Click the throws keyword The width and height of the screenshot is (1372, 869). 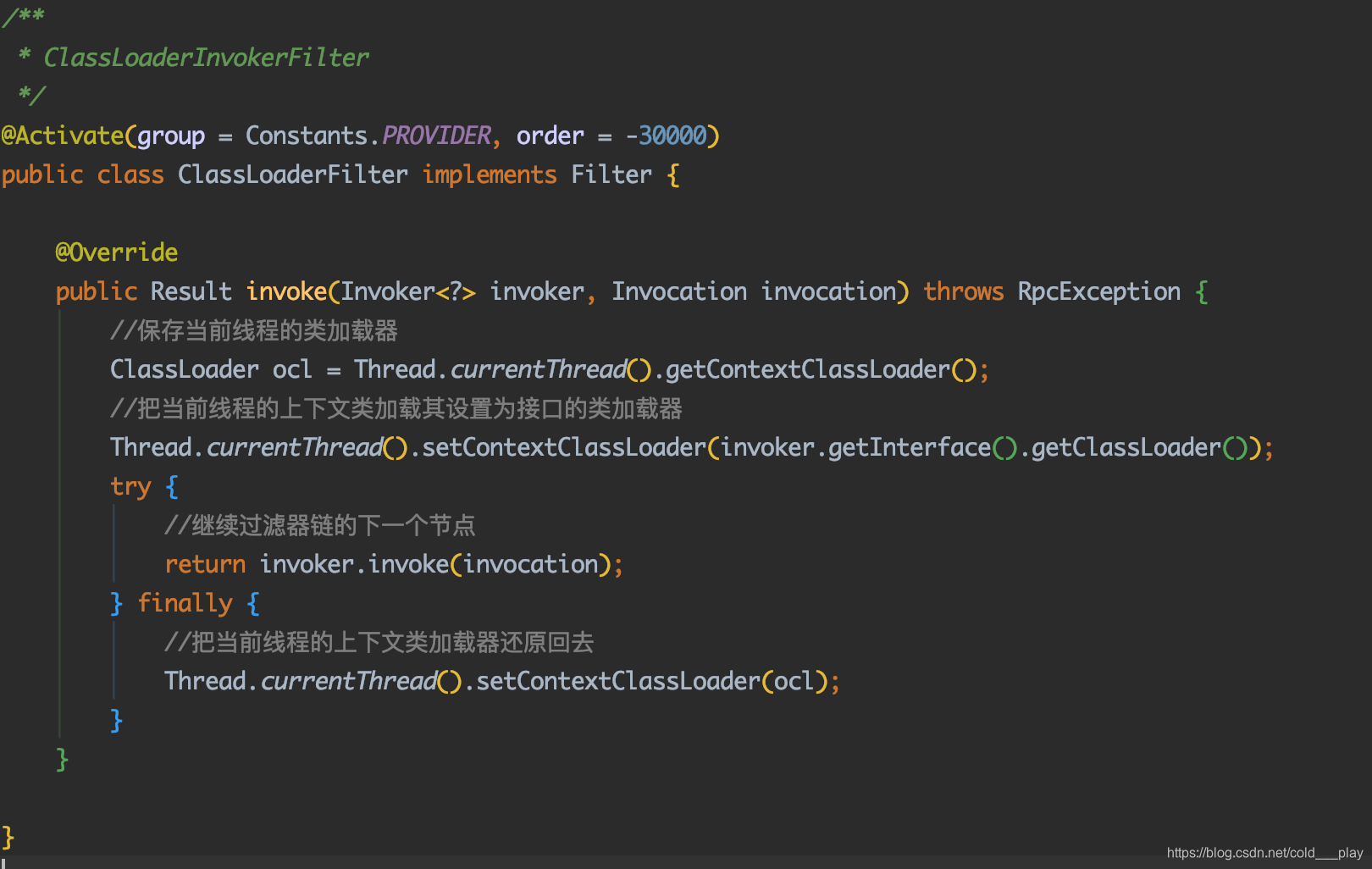[x=964, y=291]
